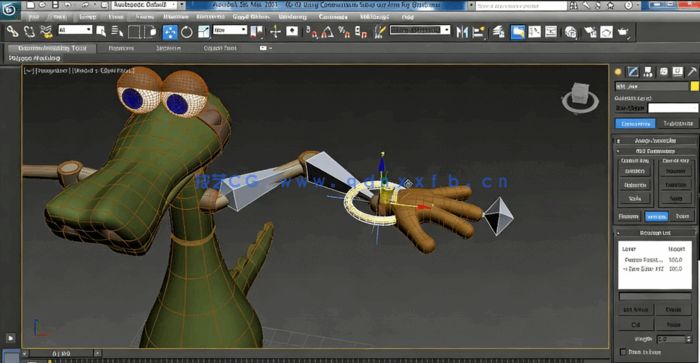
Task: Switch to the Freeform ribbon tab
Action: [x=121, y=48]
